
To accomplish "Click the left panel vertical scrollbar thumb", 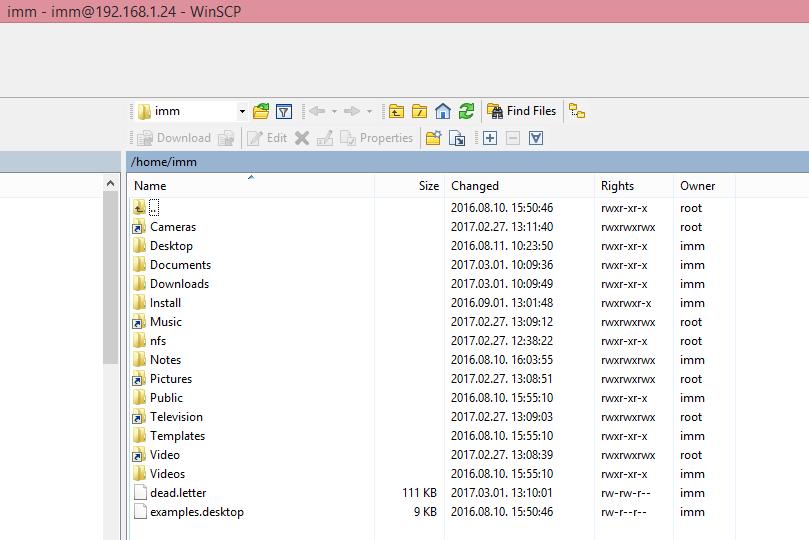I will coord(110,277).
